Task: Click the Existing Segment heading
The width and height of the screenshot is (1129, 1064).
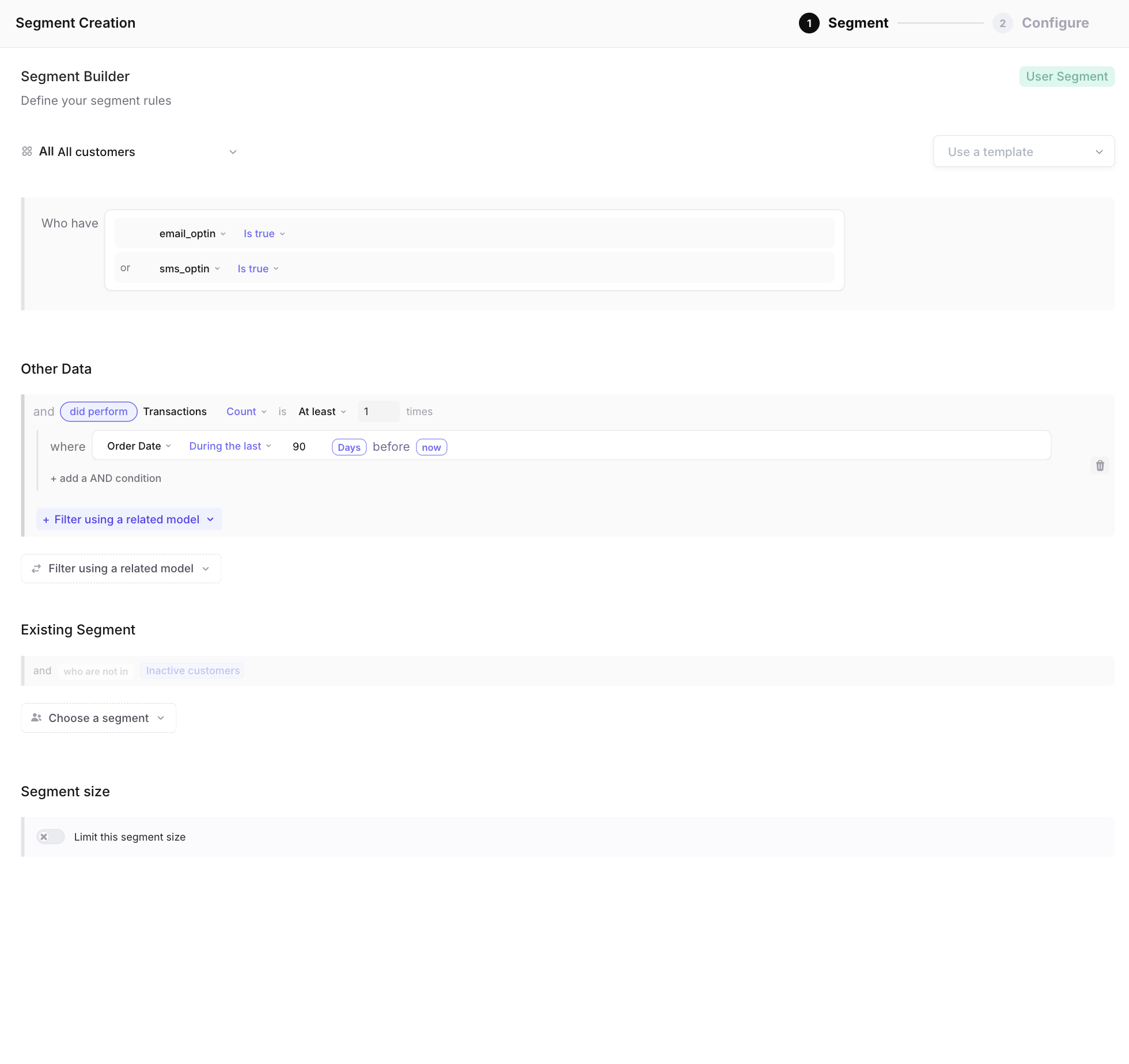Action: [78, 630]
